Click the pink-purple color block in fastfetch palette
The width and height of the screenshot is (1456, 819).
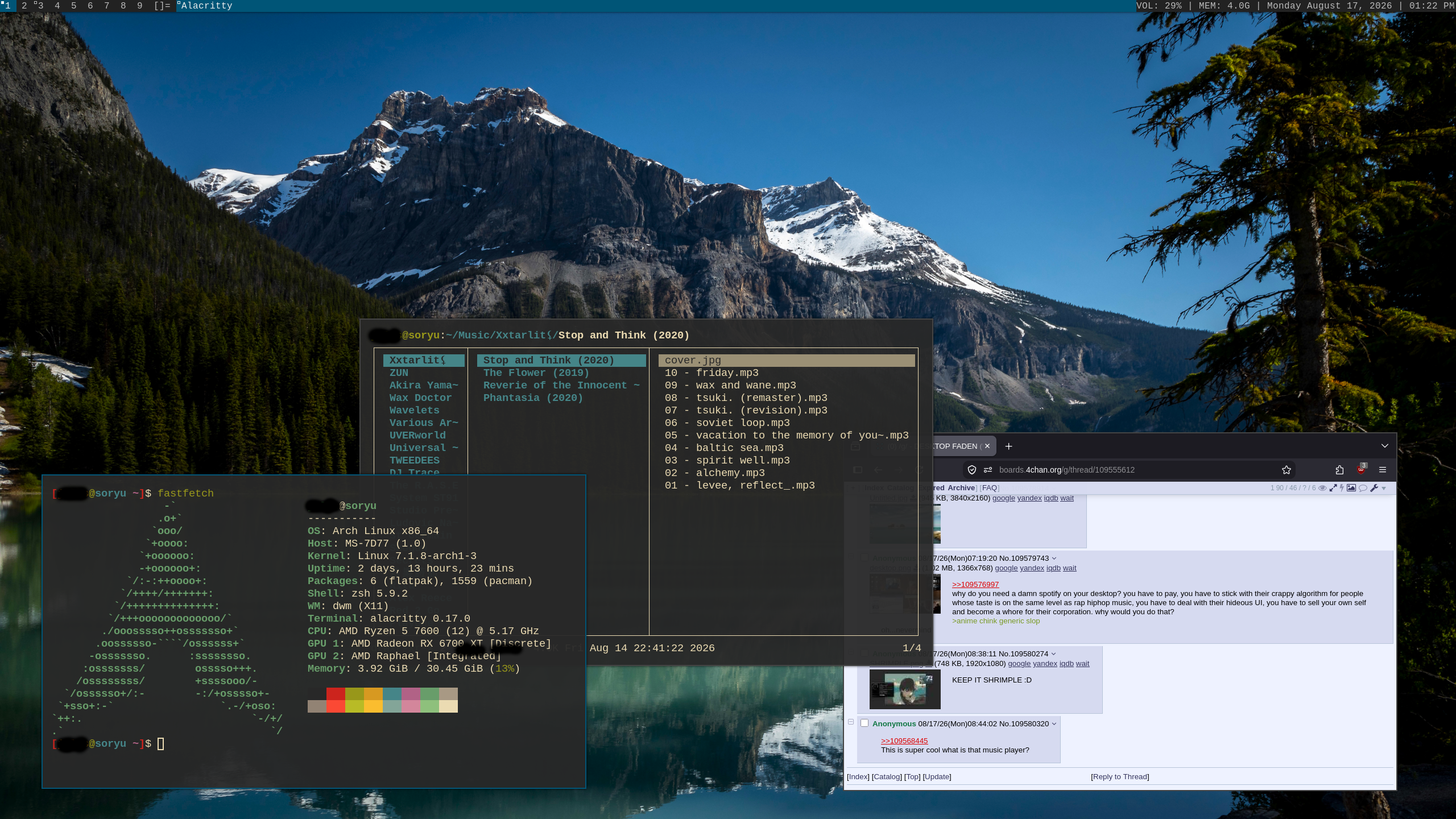[x=411, y=694]
